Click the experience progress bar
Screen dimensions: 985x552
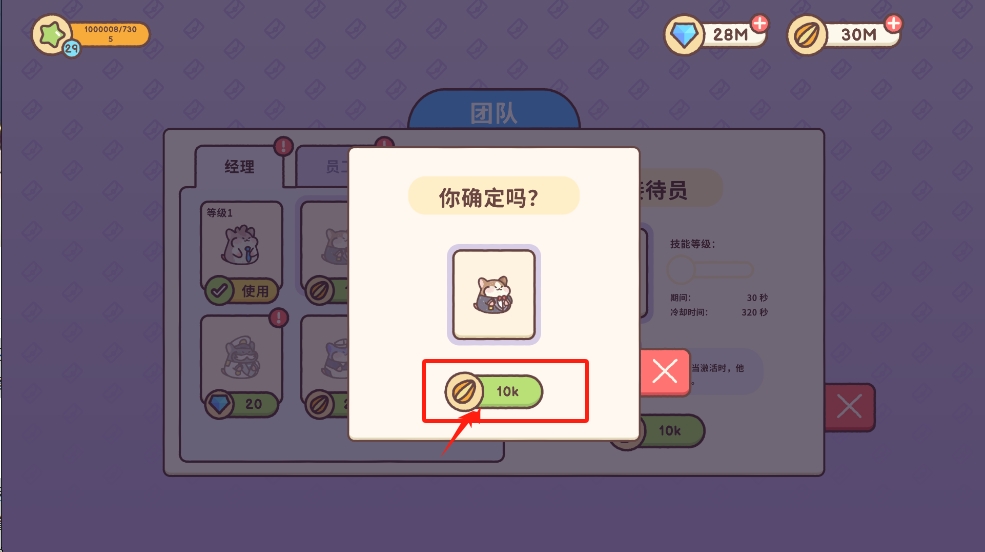point(109,34)
